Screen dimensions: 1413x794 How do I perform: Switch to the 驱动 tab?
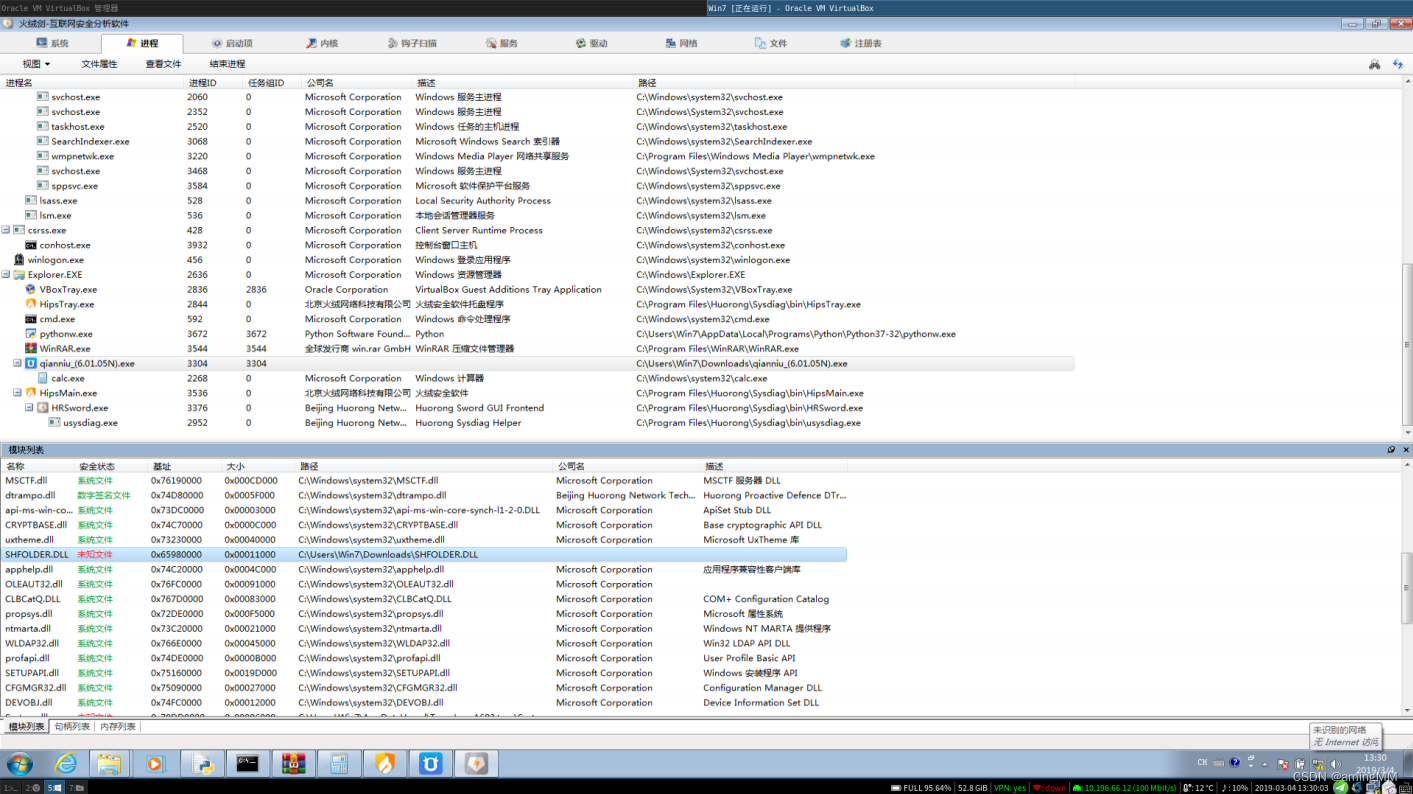coord(591,44)
